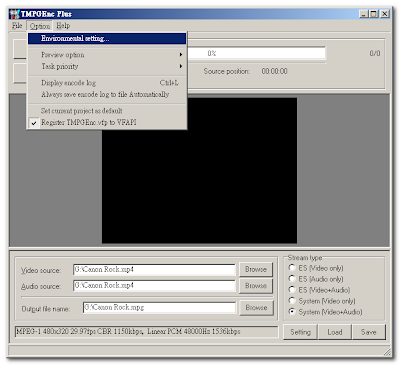
Task: Open the Setting button
Action: pos(300,332)
